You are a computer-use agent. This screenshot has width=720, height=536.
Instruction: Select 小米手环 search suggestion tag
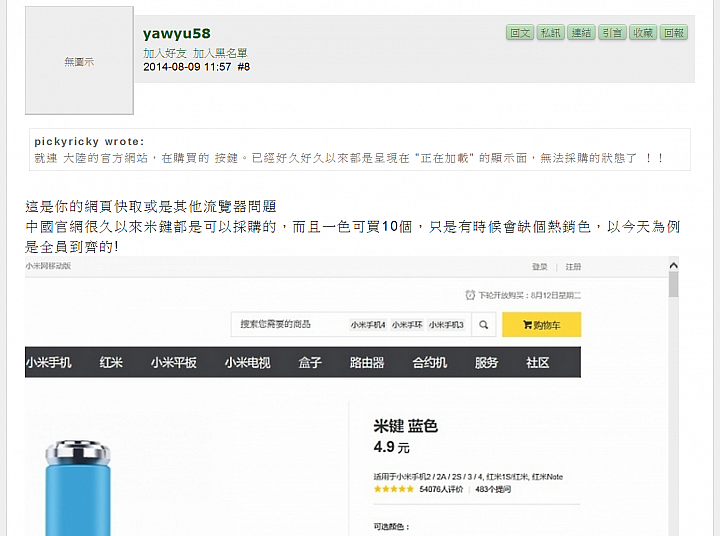(x=407, y=325)
